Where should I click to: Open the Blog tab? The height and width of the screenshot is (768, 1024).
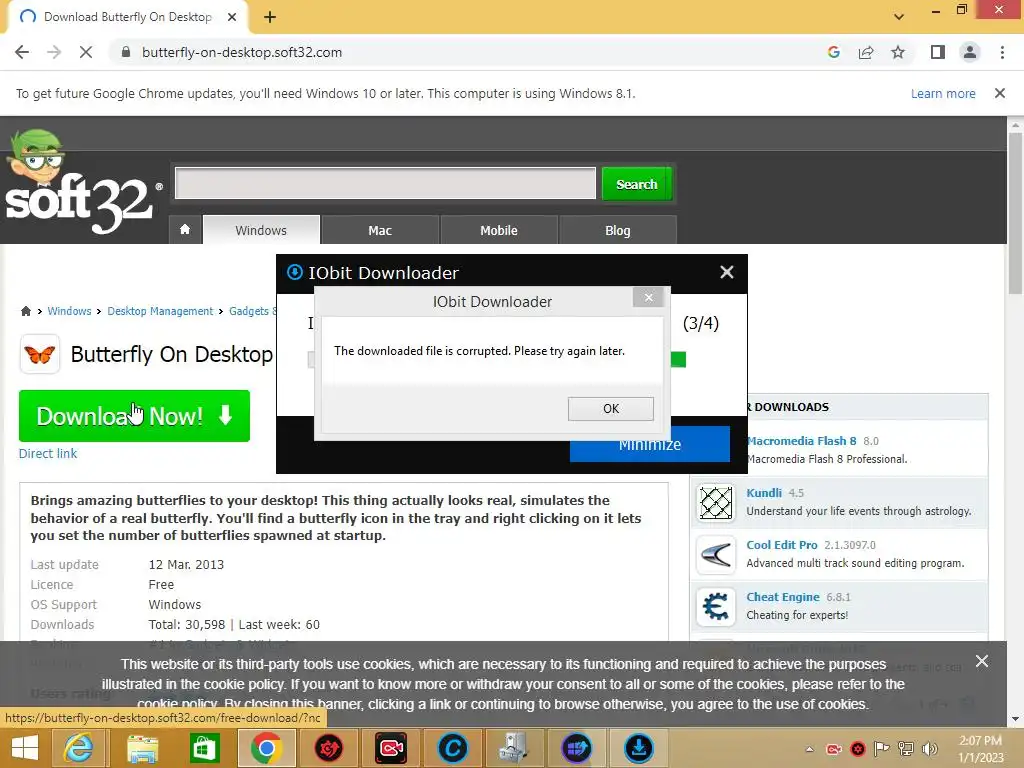(618, 231)
